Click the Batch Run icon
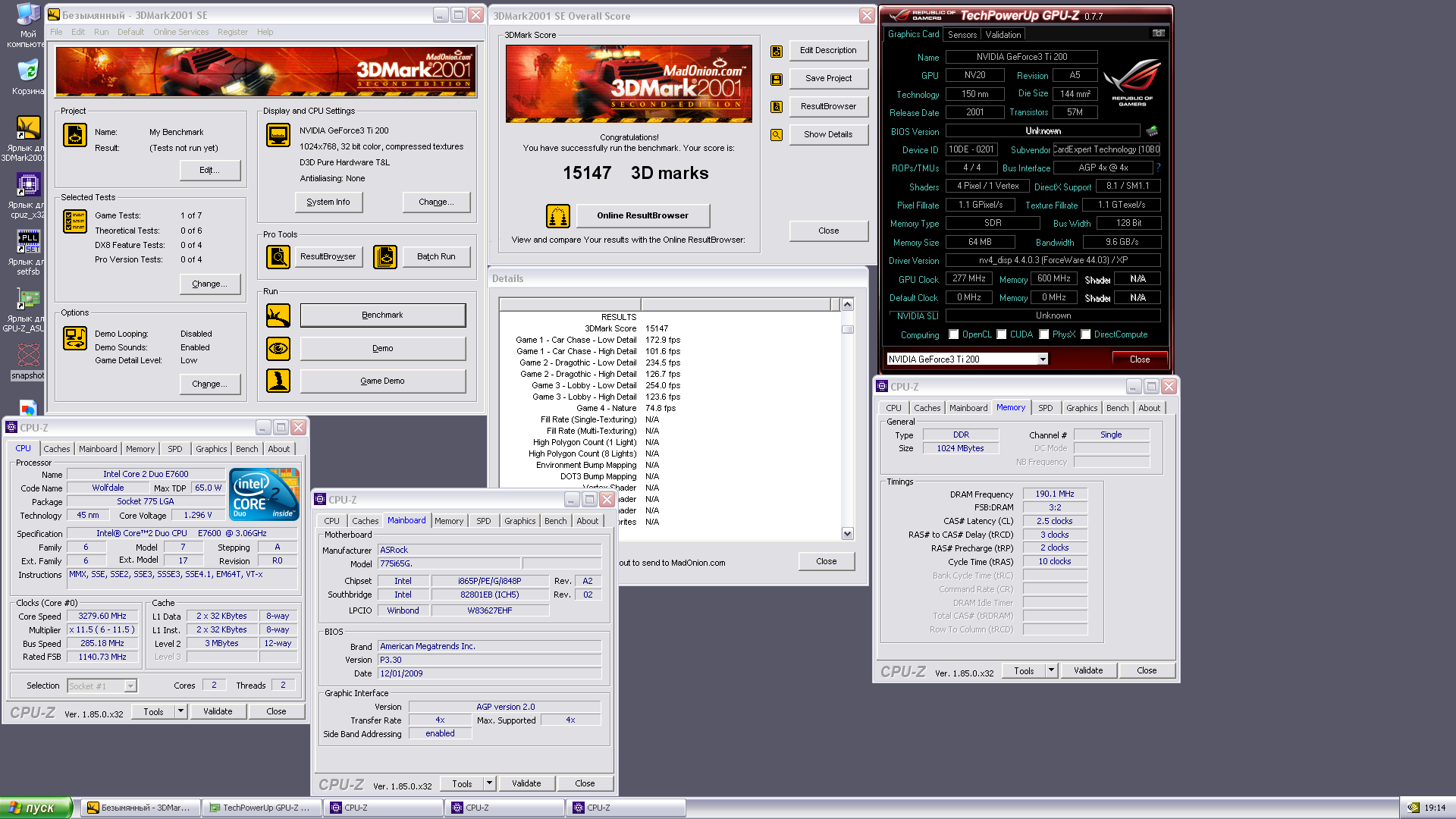 click(385, 257)
